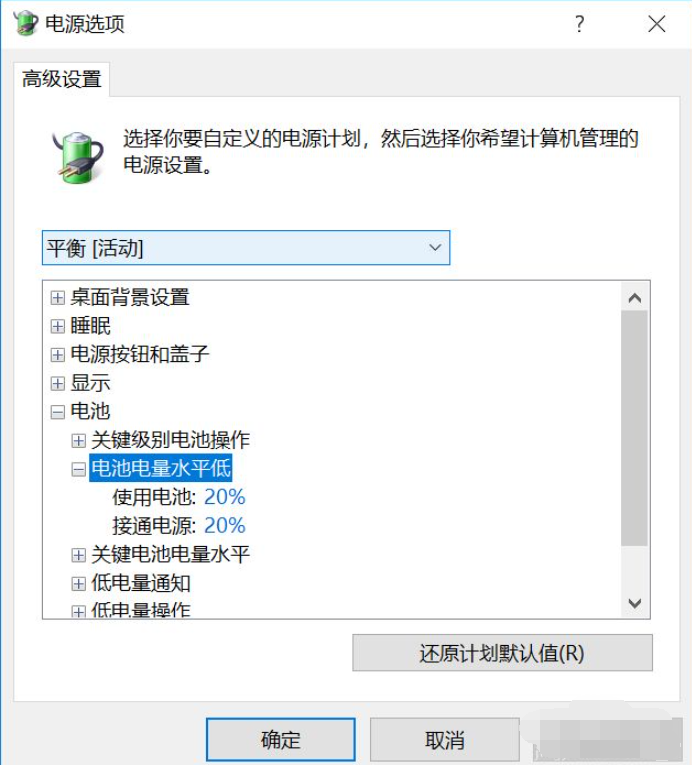Click the large battery plug icon

click(x=78, y=157)
